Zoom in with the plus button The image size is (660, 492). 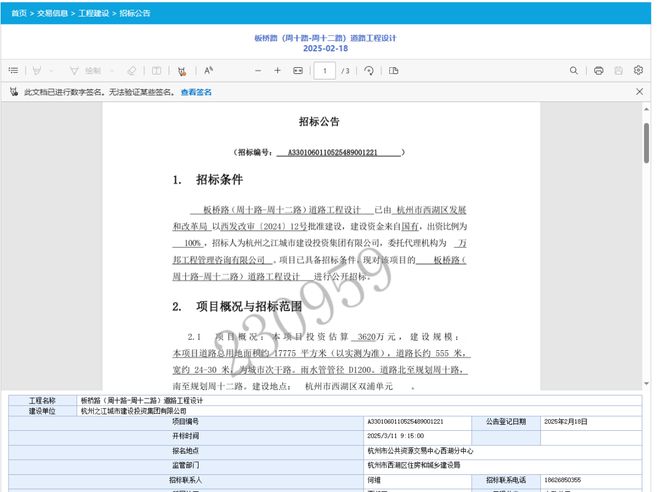[277, 71]
